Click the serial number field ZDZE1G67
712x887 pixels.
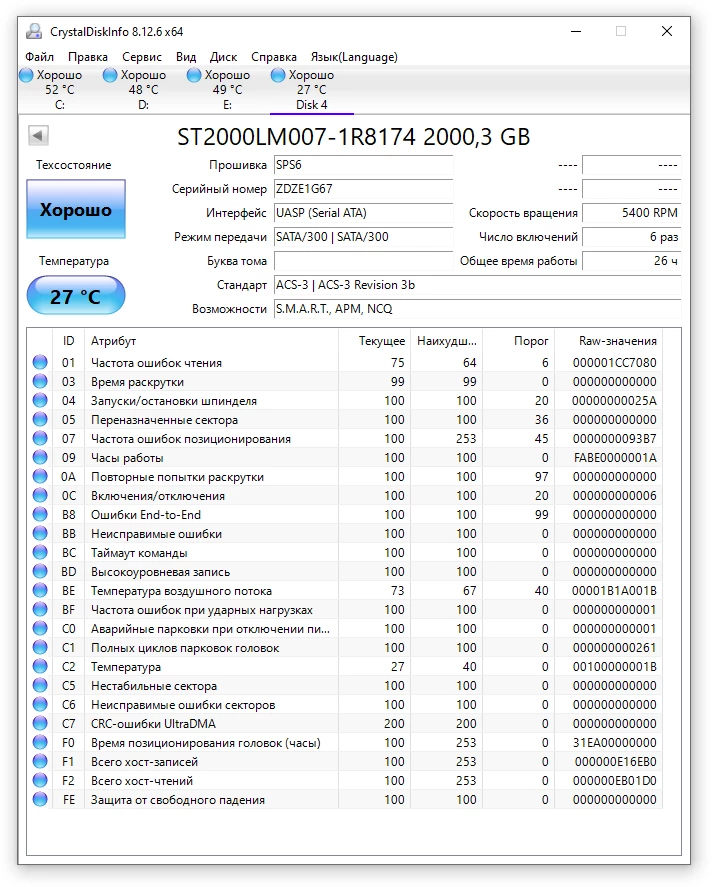point(364,189)
